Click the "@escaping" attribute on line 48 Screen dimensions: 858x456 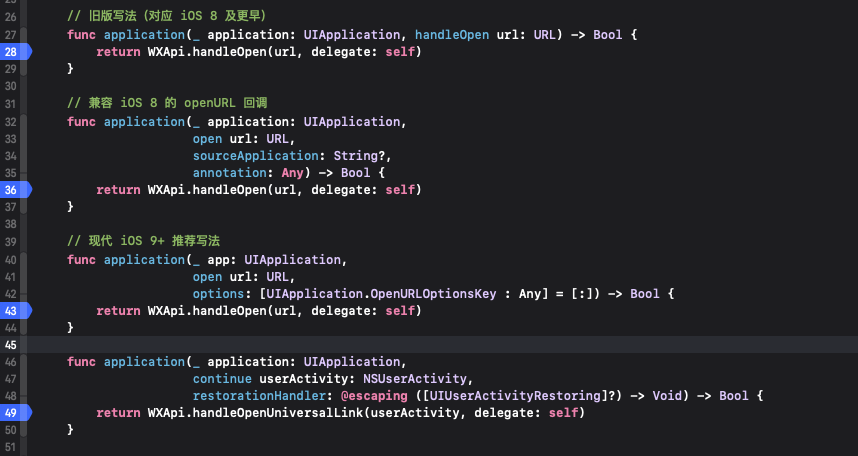(374, 396)
